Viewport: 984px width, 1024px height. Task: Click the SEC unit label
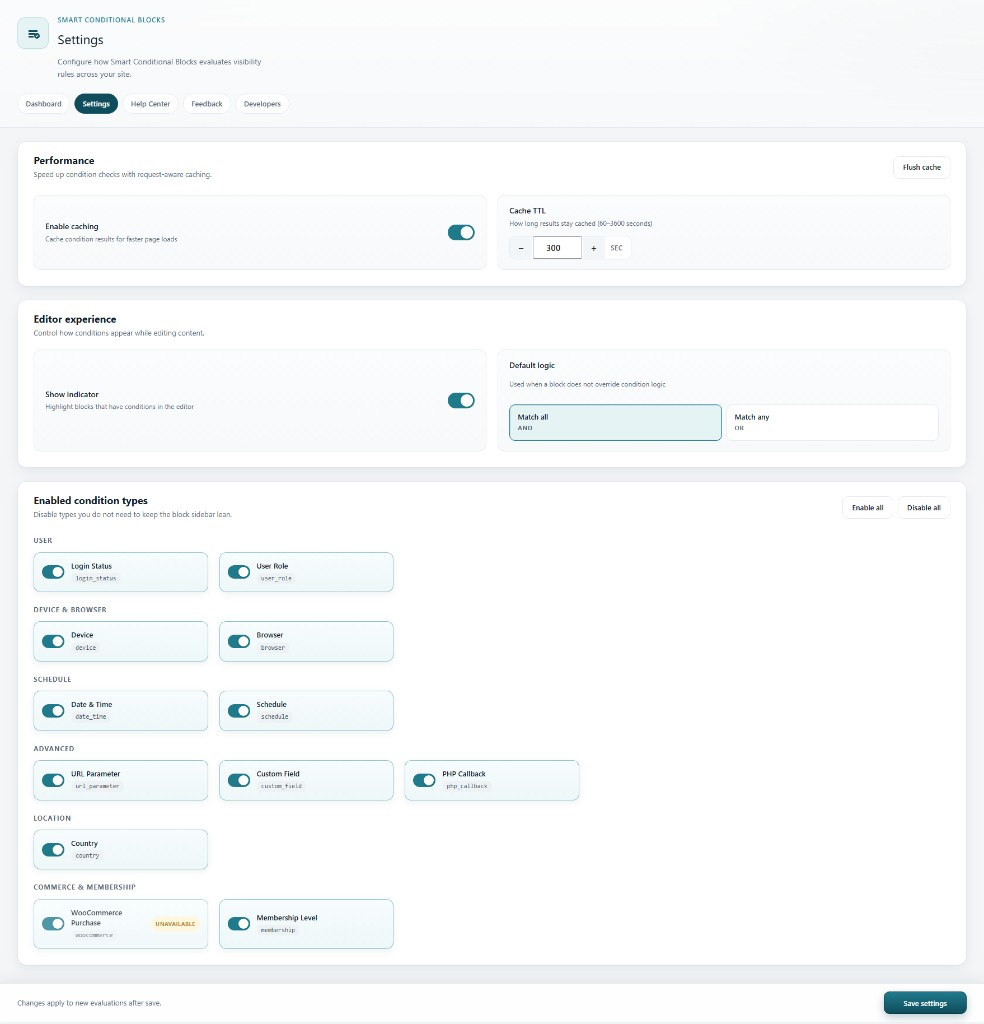616,248
